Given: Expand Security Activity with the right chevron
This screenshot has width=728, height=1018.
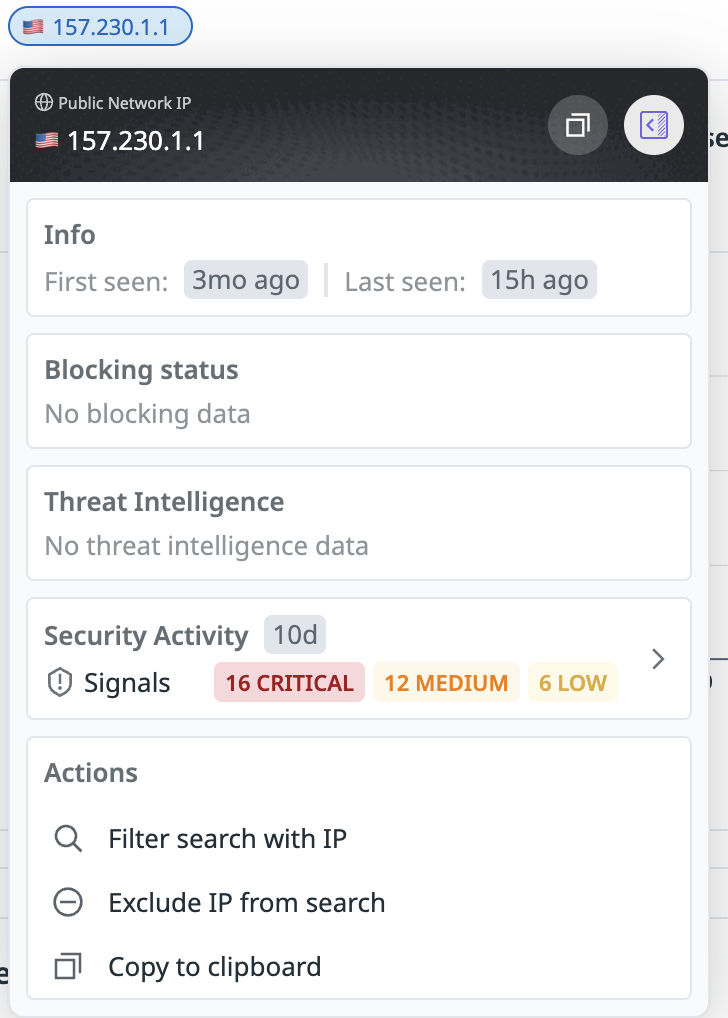Looking at the screenshot, I should [x=657, y=659].
